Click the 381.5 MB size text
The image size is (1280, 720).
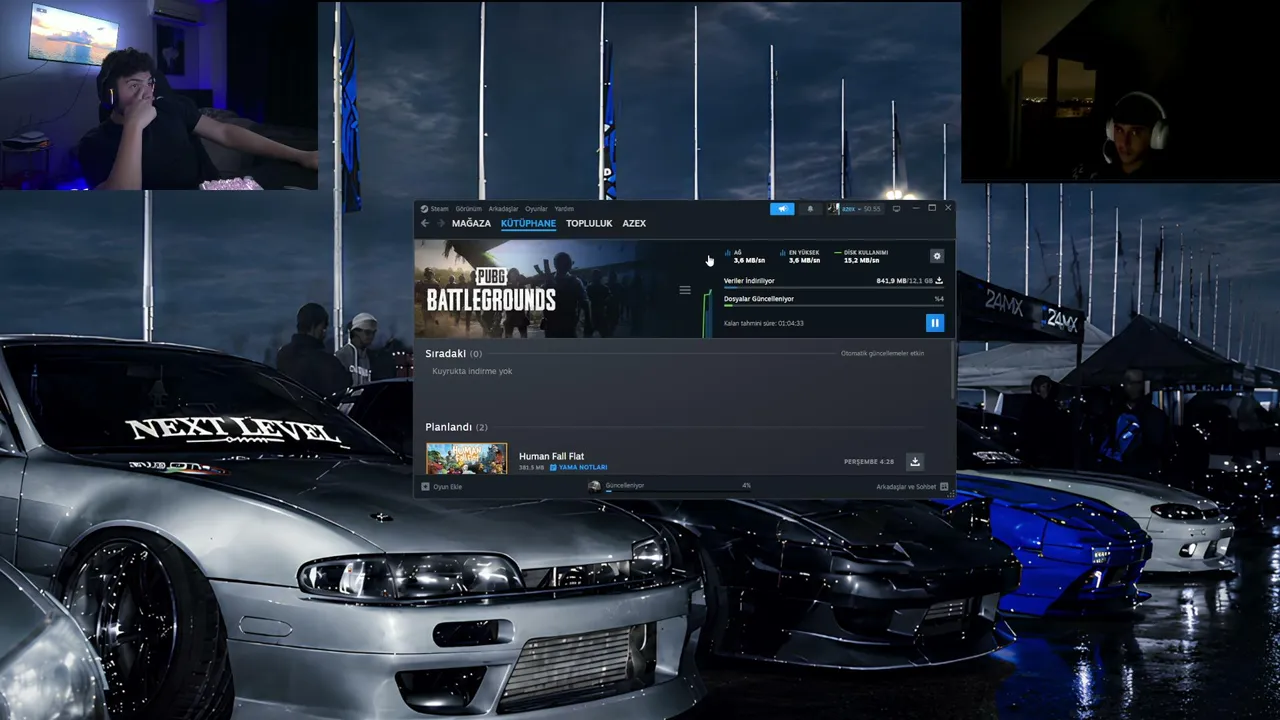(x=531, y=467)
